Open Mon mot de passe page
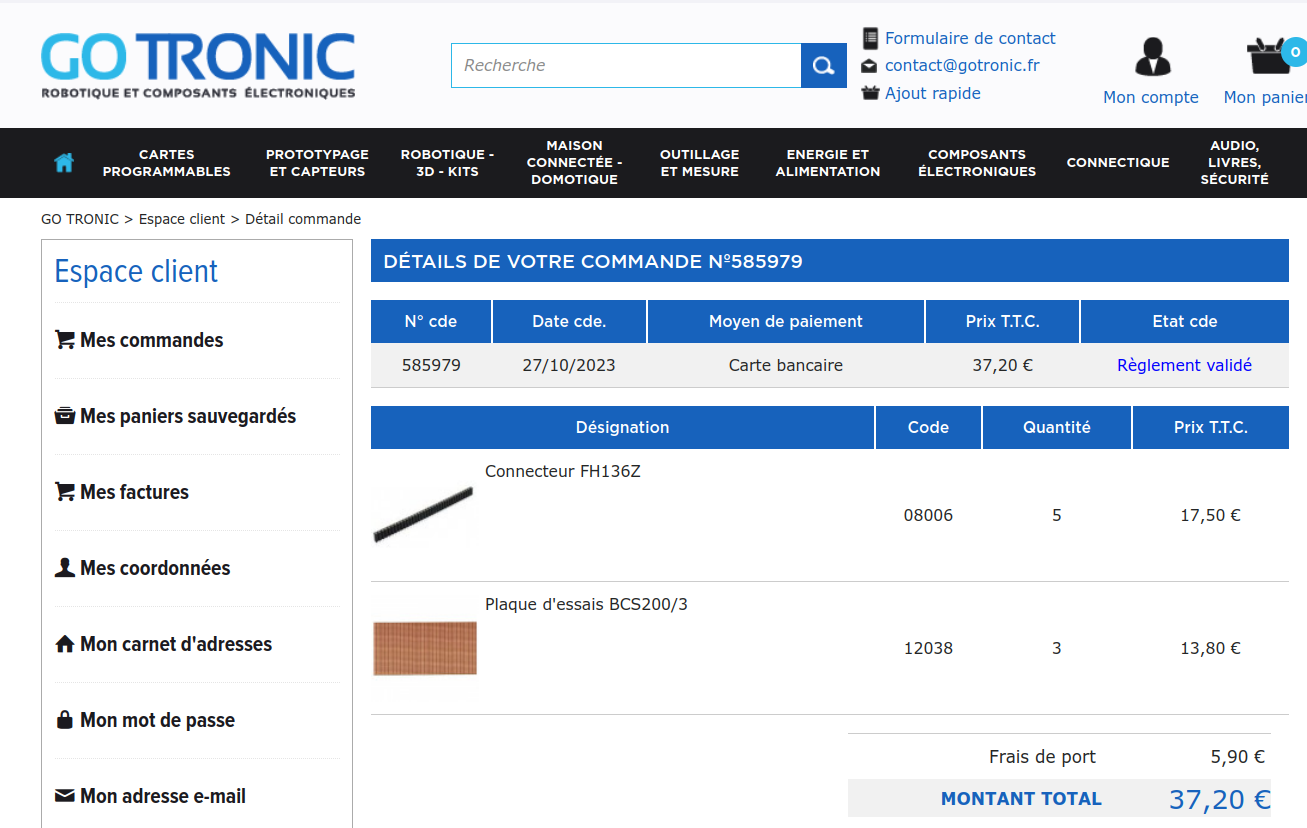Screen dimensions: 1307x828 tap(157, 720)
